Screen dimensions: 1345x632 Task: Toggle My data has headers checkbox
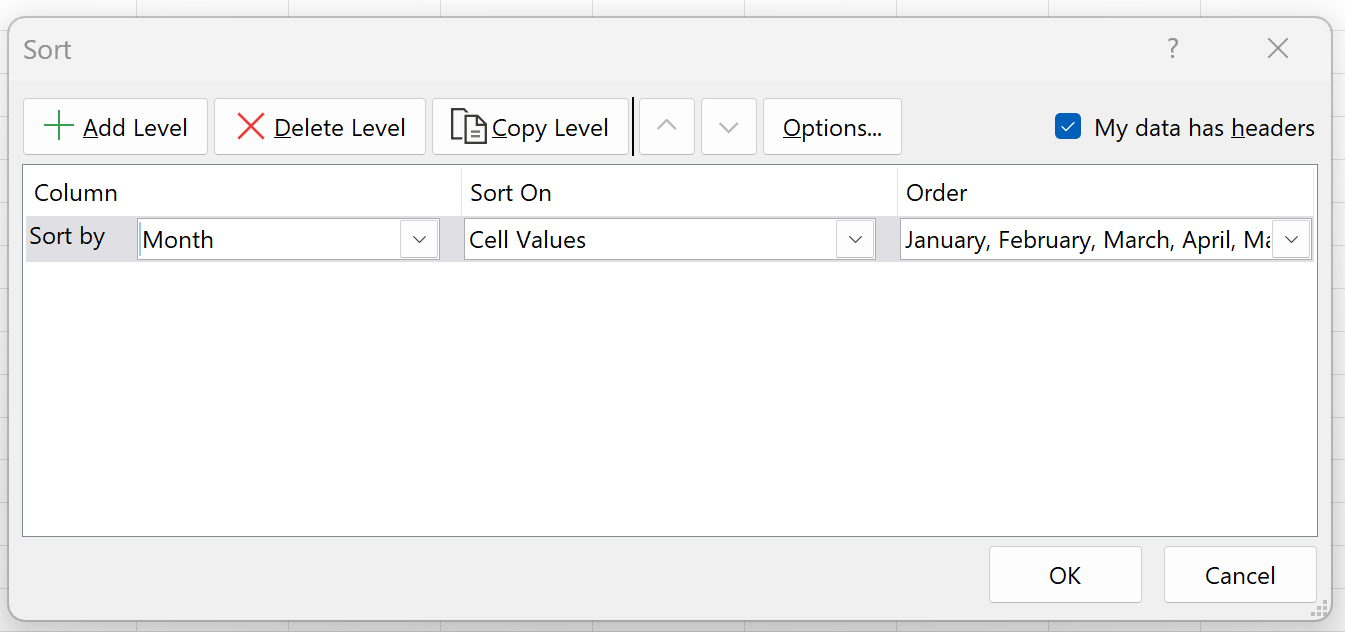pyautogui.click(x=1068, y=127)
